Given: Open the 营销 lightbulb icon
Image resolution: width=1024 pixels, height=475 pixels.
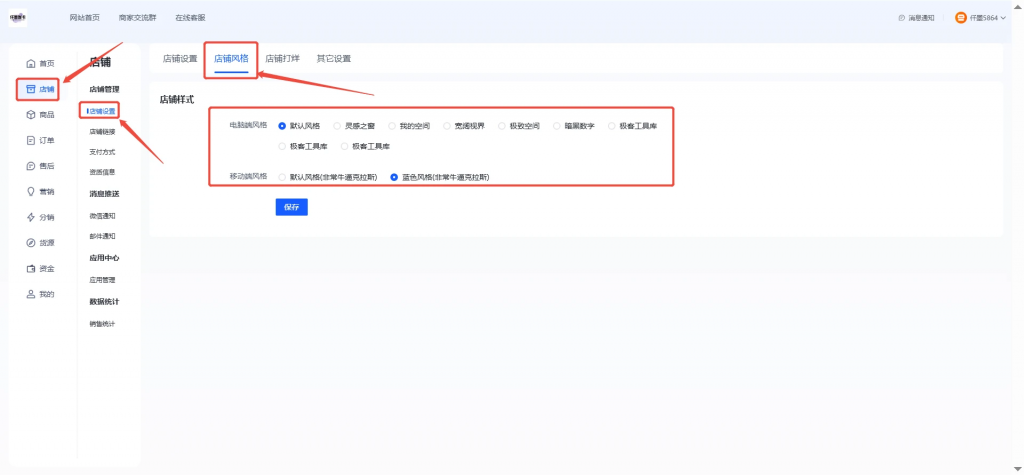Looking at the screenshot, I should click(x=30, y=191).
